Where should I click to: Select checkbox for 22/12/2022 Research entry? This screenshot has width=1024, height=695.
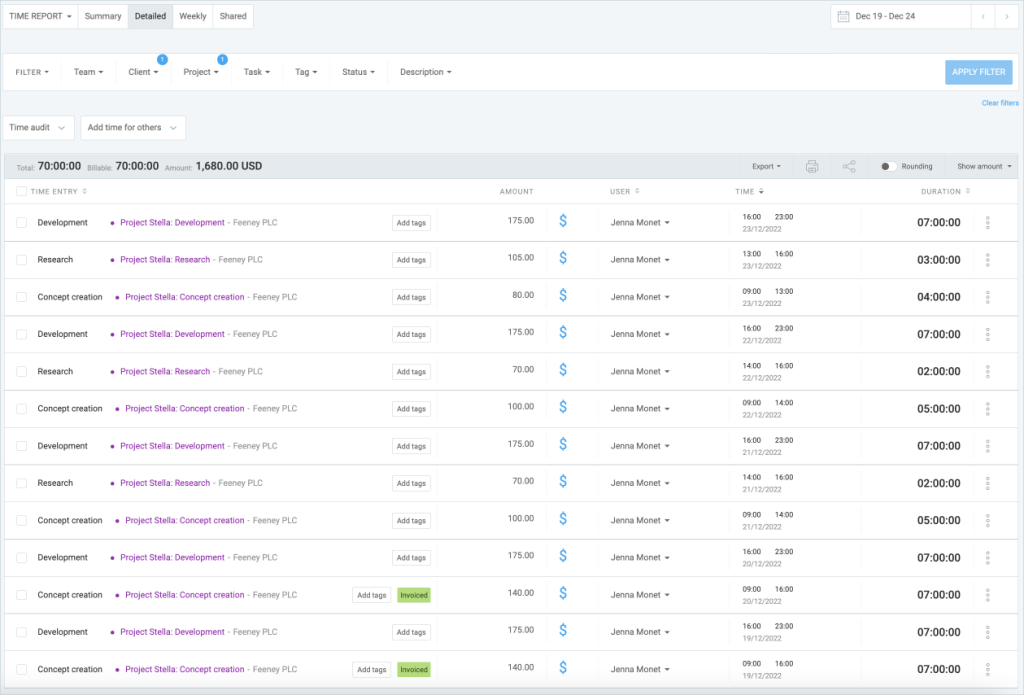pyautogui.click(x=22, y=372)
